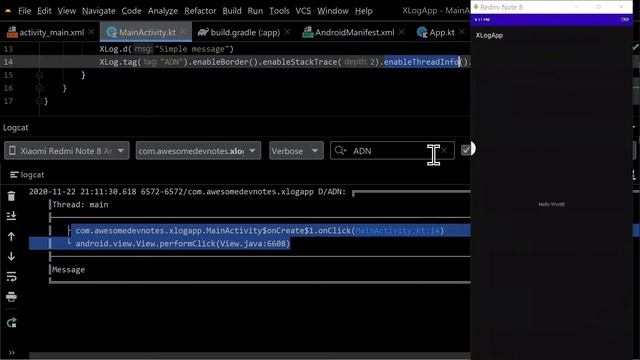The width and height of the screenshot is (640, 360).
Task: Click Hello World text on Redmi Note 8 screen
Action: pyautogui.click(x=551, y=204)
